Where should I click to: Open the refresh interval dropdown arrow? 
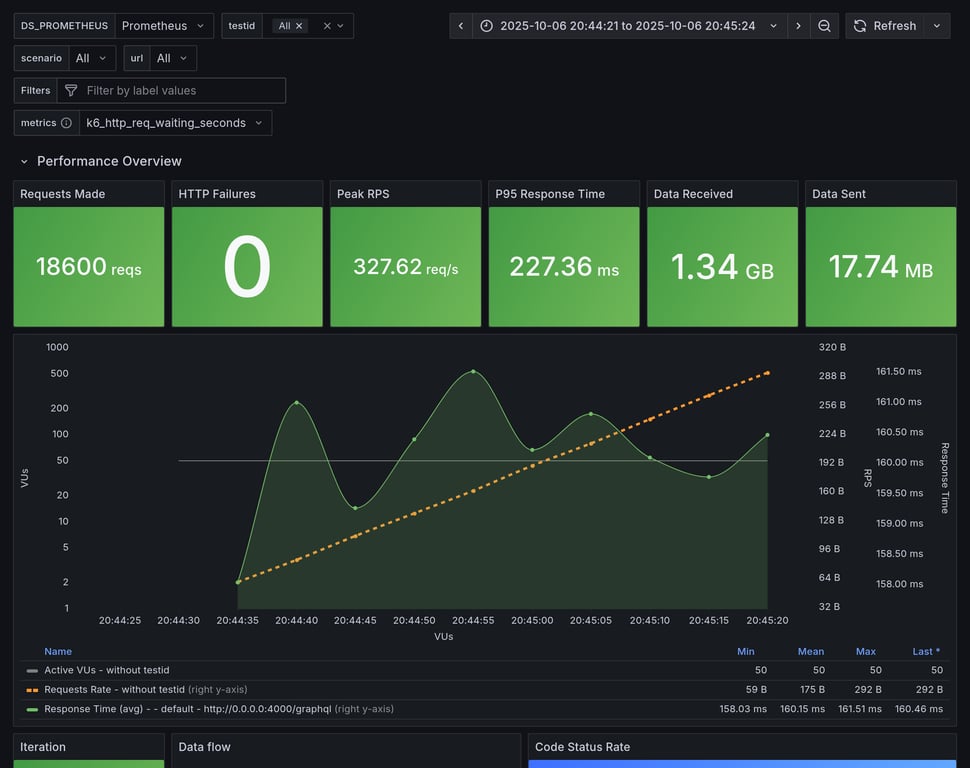[x=937, y=26]
